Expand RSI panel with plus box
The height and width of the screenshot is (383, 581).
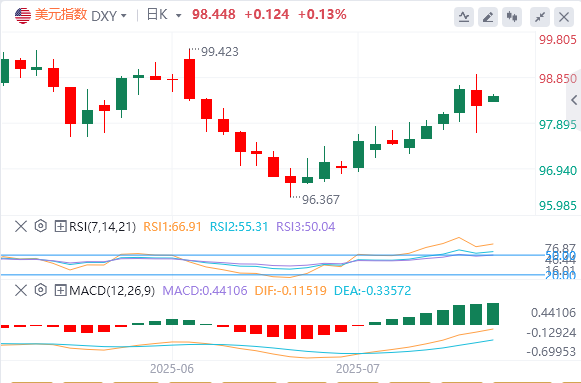click(x=60, y=226)
